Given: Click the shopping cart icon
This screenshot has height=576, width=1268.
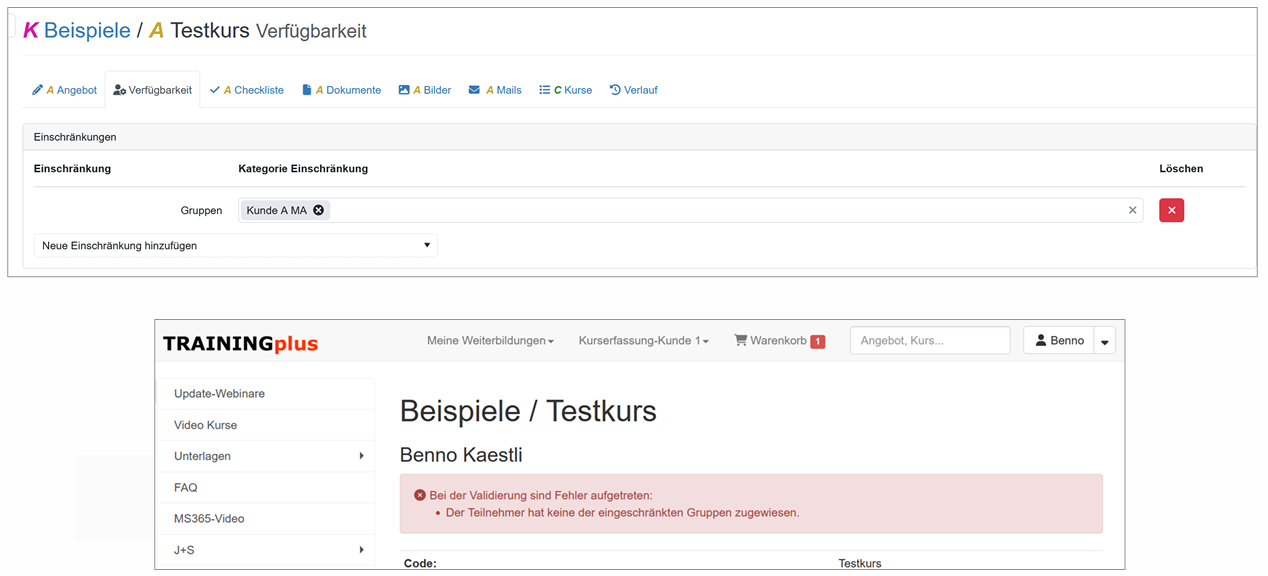Looking at the screenshot, I should 740,340.
